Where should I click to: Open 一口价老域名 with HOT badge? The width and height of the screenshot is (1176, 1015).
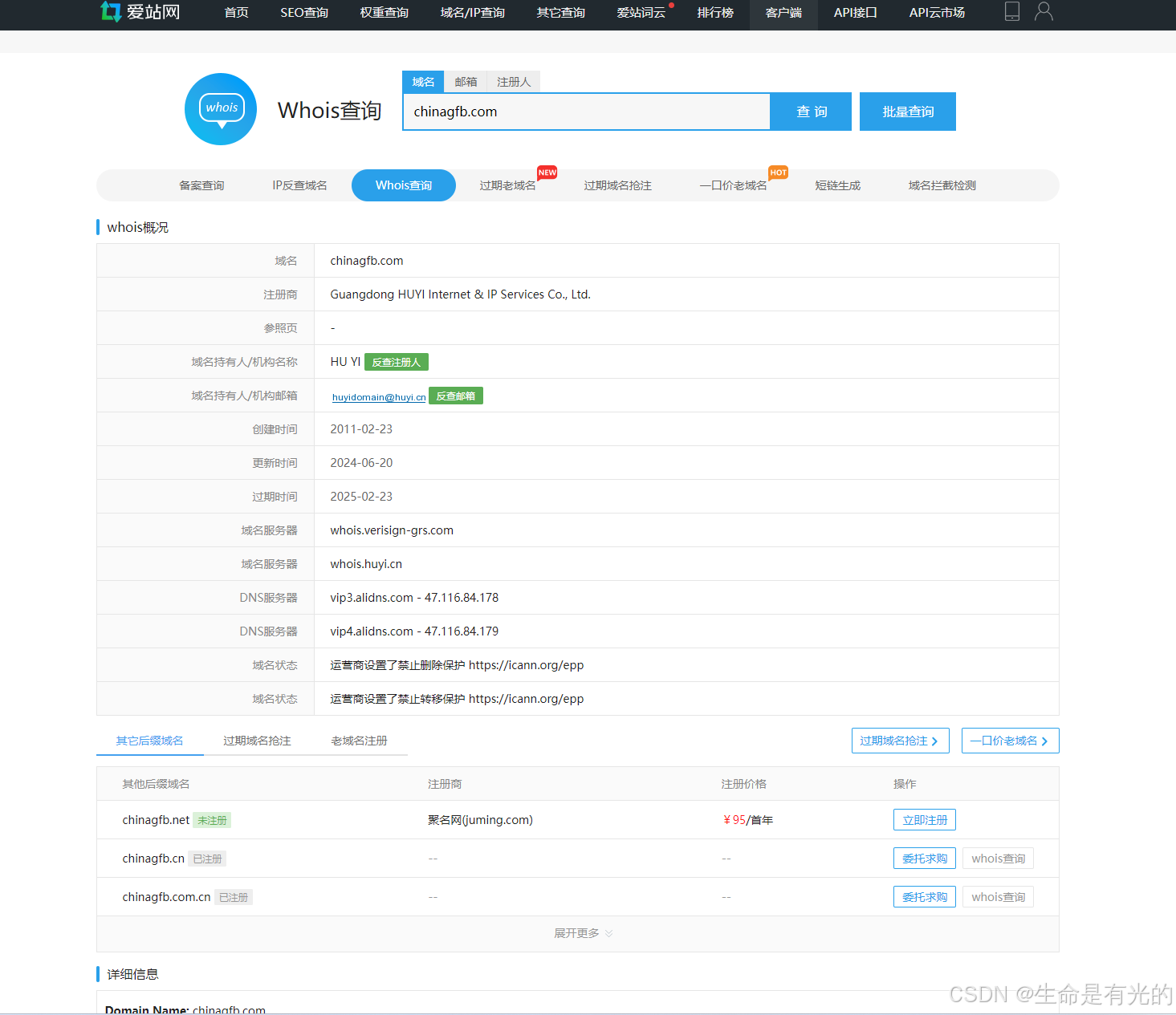click(x=733, y=185)
